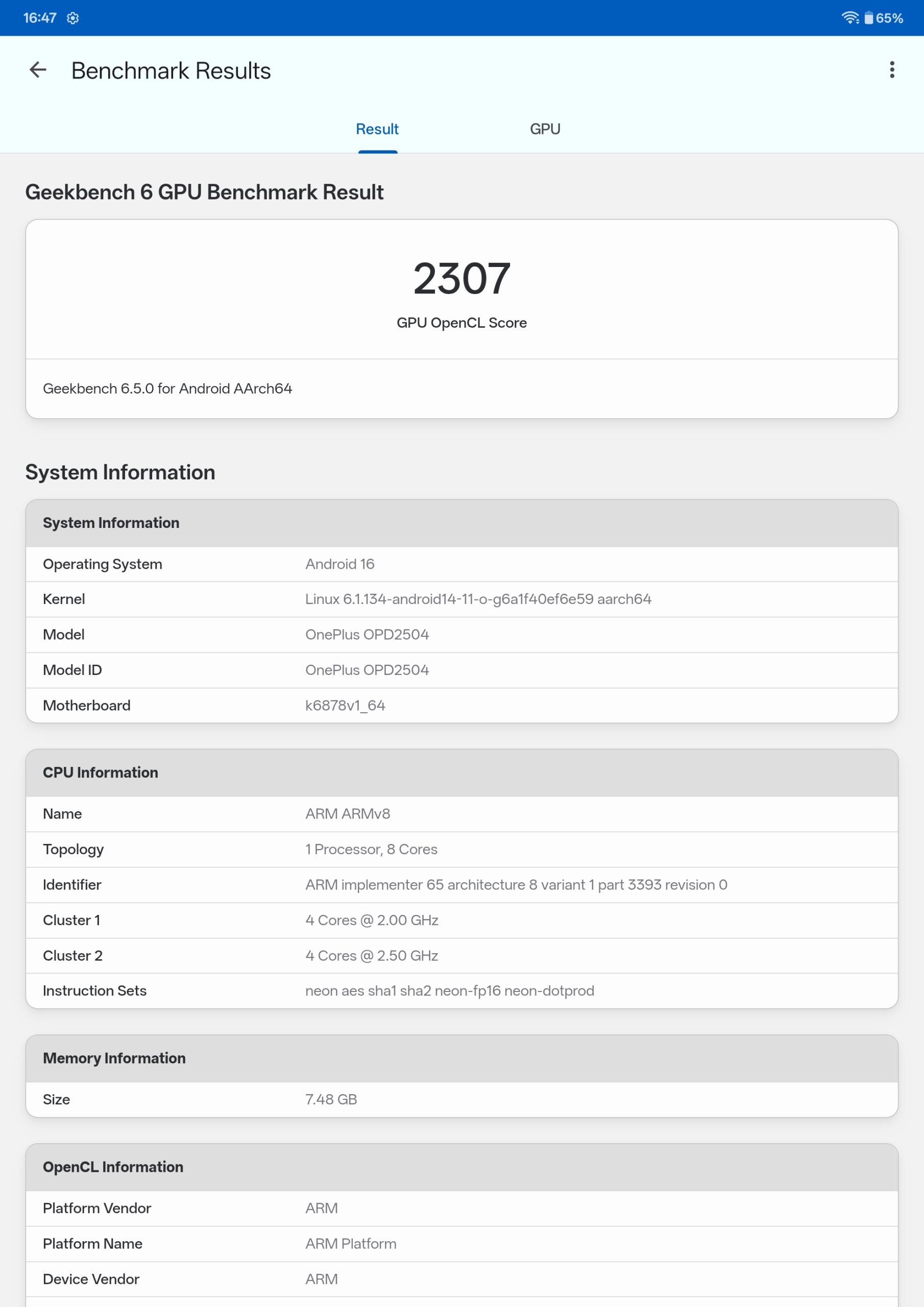Click the CPU Information section header
The height and width of the screenshot is (1307, 924).
pos(100,772)
